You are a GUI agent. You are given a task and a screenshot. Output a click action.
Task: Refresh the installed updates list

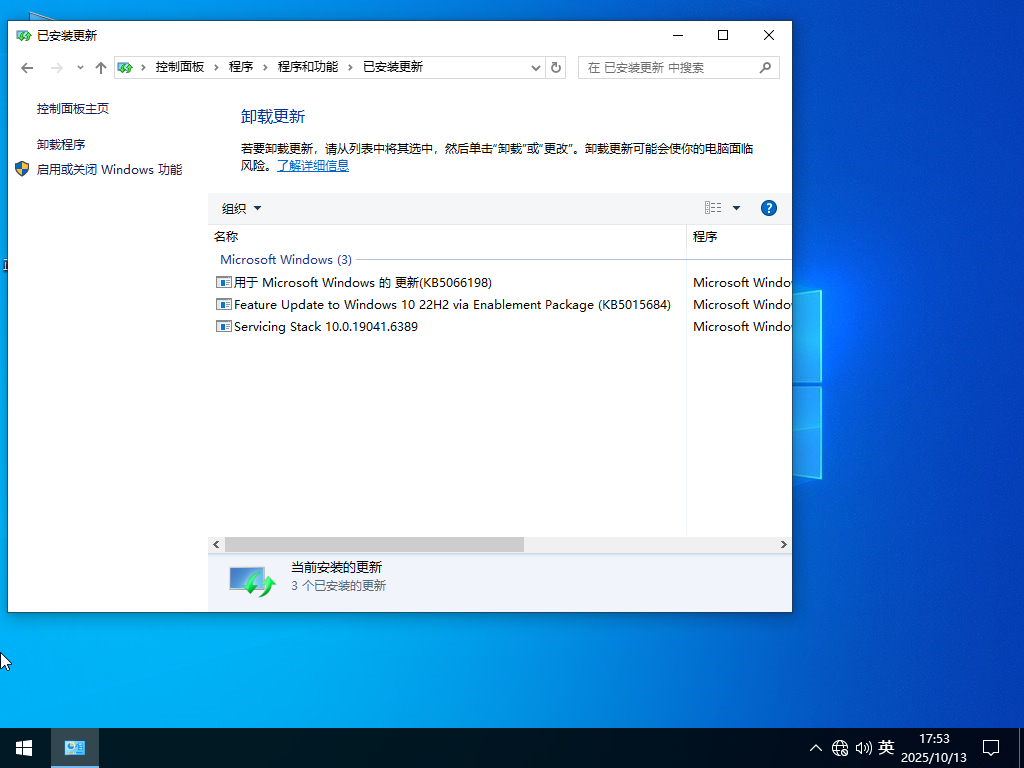(556, 67)
